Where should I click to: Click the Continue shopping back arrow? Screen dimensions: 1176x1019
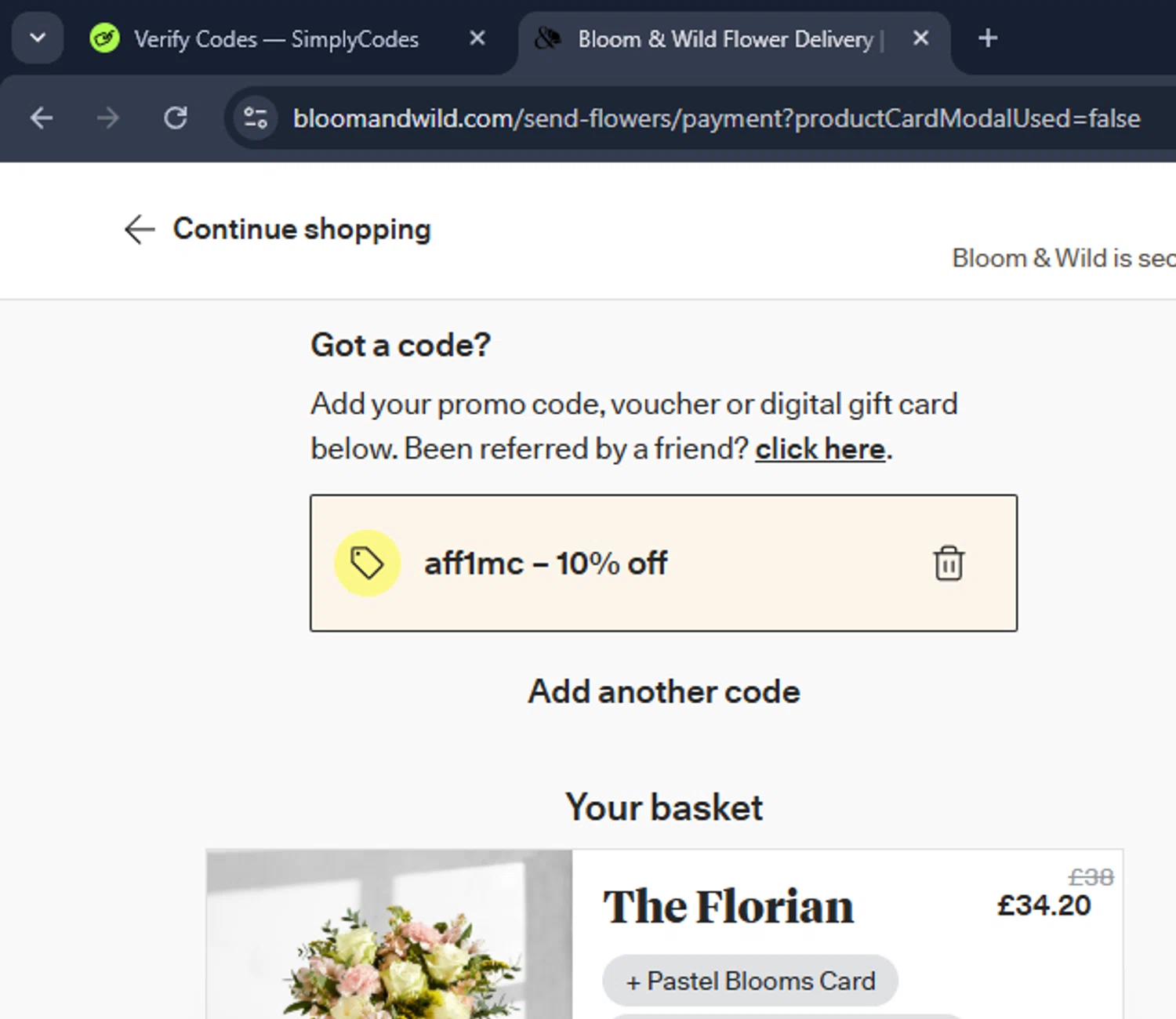pyautogui.click(x=140, y=230)
